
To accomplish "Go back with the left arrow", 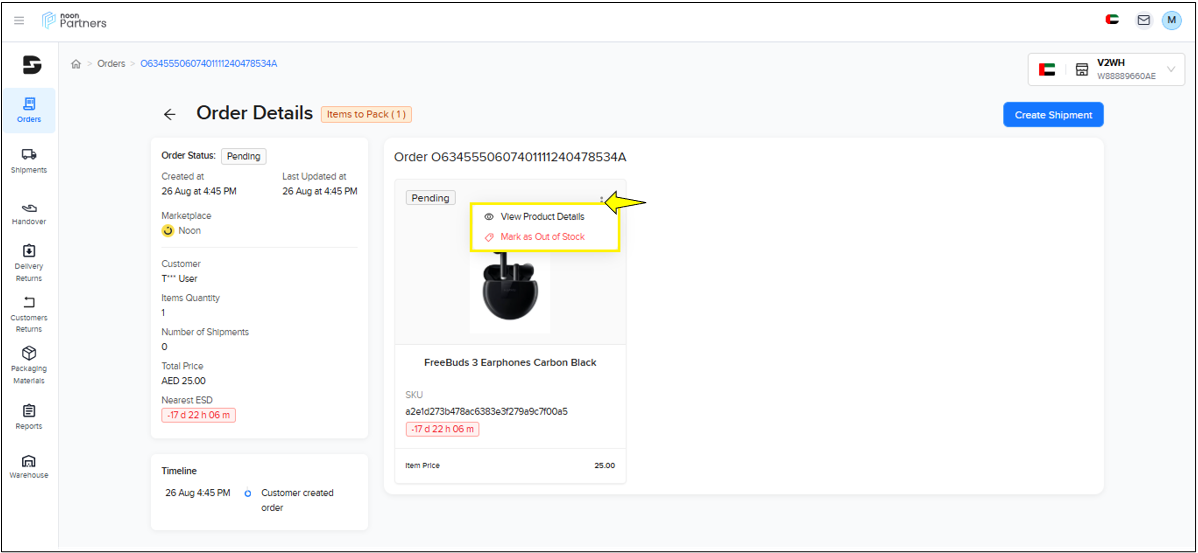I will (x=170, y=115).
